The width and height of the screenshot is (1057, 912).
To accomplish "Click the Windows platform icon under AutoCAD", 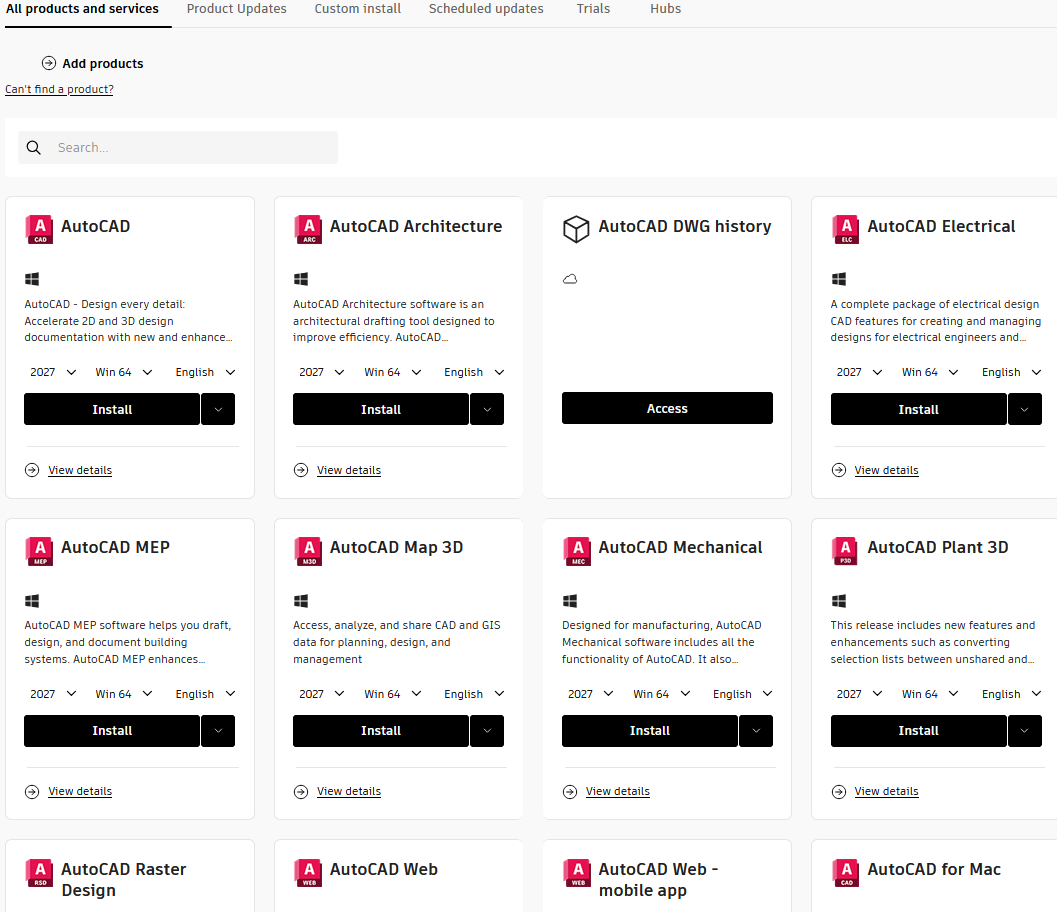I will coord(32,279).
